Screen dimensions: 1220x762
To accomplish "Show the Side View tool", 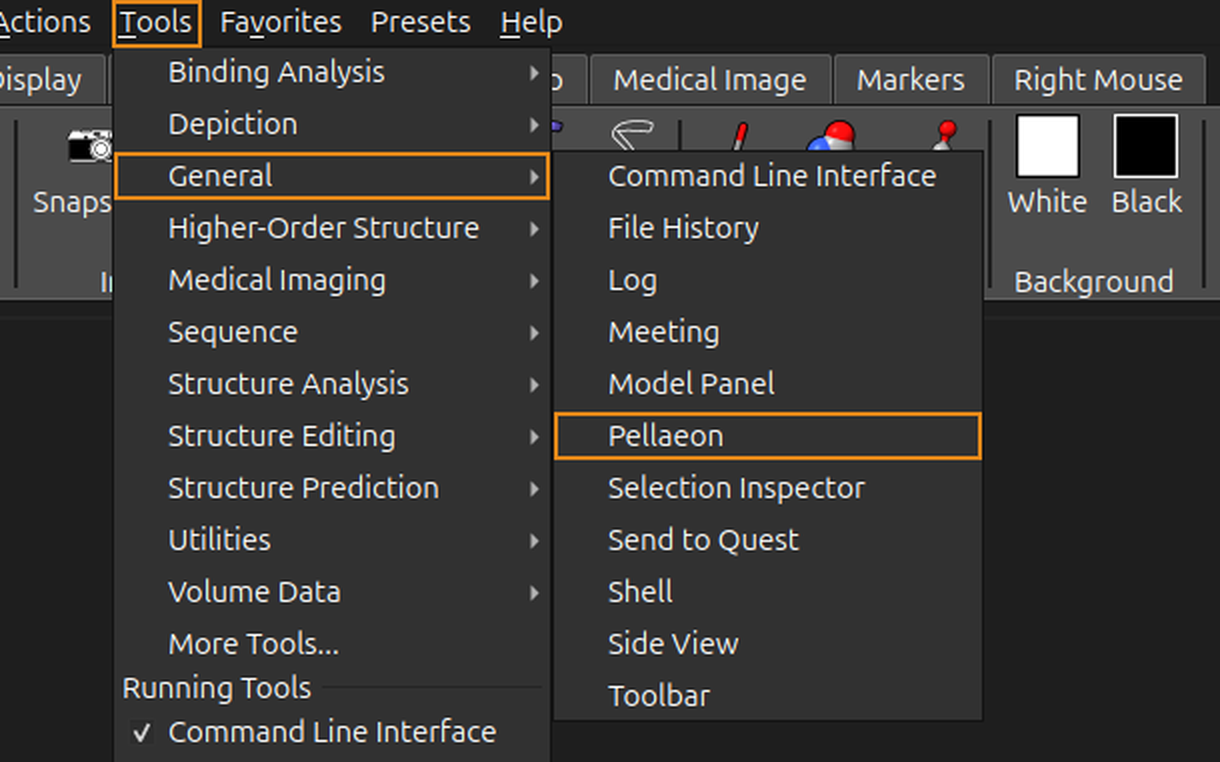I will click(x=768, y=644).
